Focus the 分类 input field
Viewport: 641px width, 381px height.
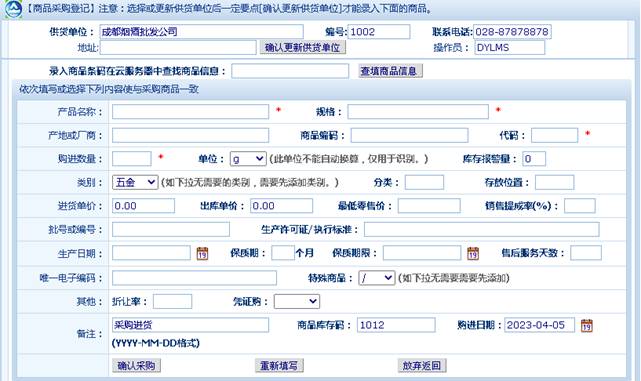(x=424, y=182)
